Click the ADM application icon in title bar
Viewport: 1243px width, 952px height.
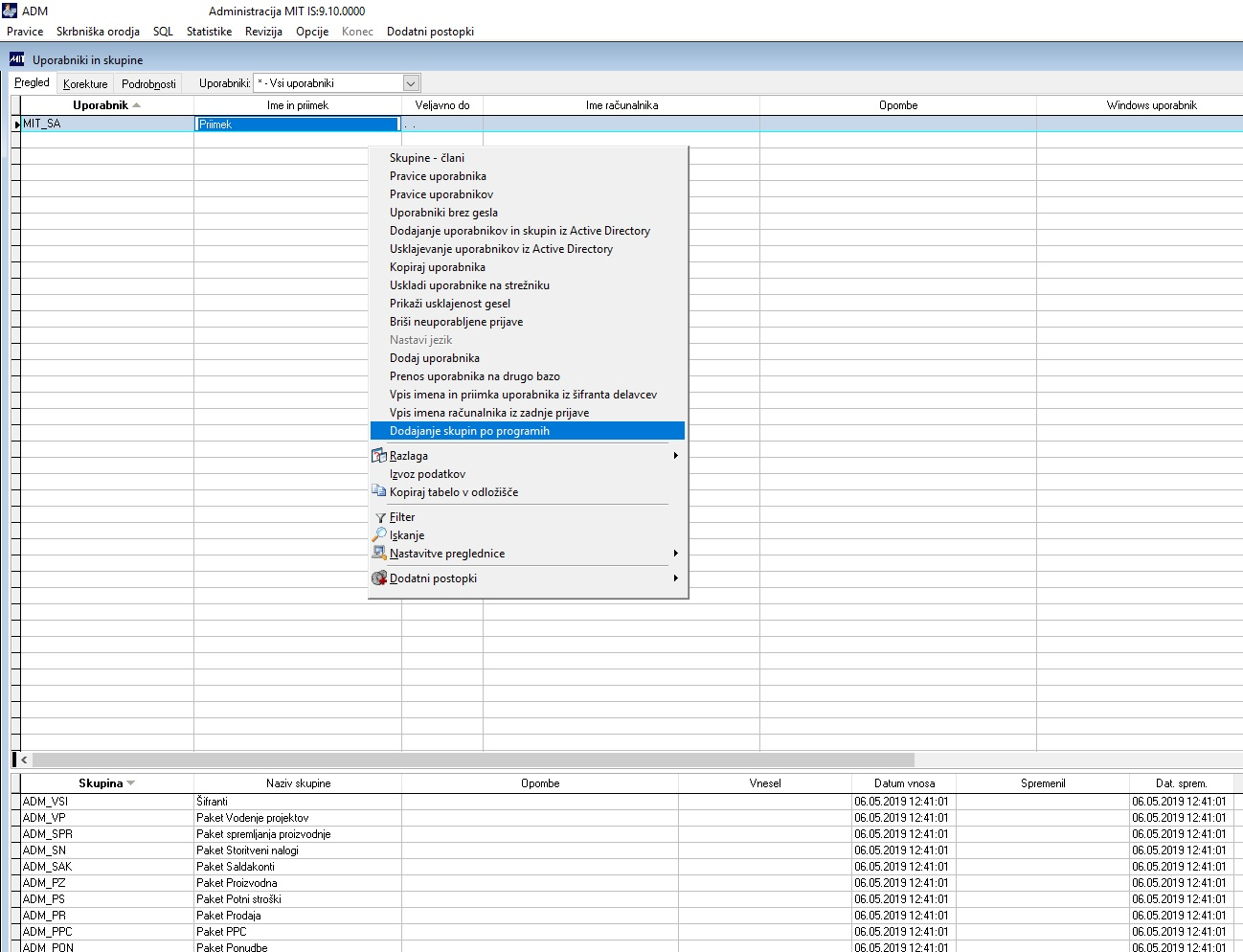[11, 11]
